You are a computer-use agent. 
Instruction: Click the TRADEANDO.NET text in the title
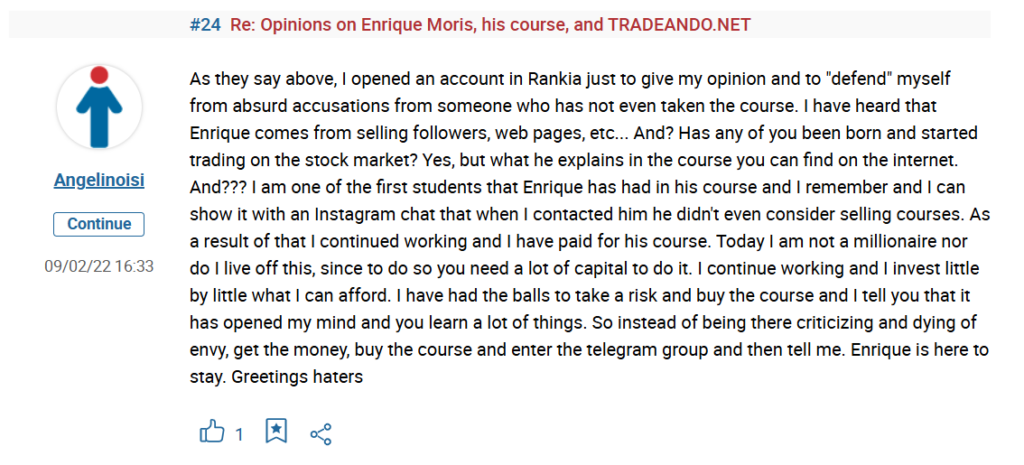pyautogui.click(x=679, y=25)
